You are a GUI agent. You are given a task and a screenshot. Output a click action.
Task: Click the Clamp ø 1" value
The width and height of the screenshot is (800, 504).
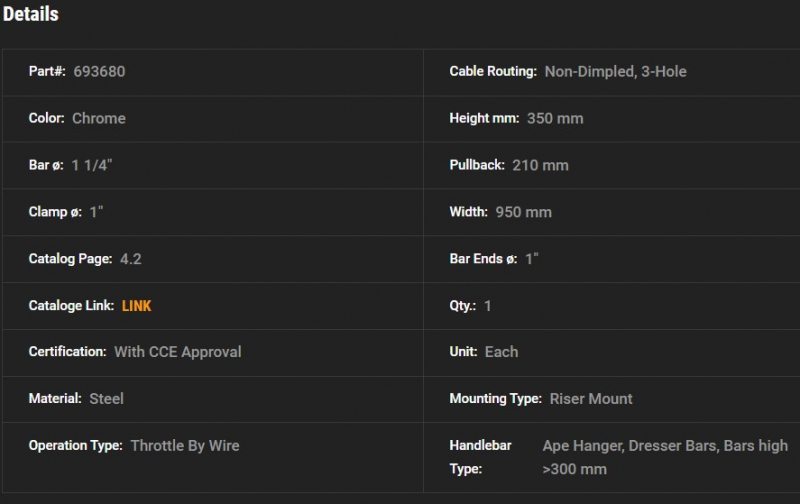96,212
